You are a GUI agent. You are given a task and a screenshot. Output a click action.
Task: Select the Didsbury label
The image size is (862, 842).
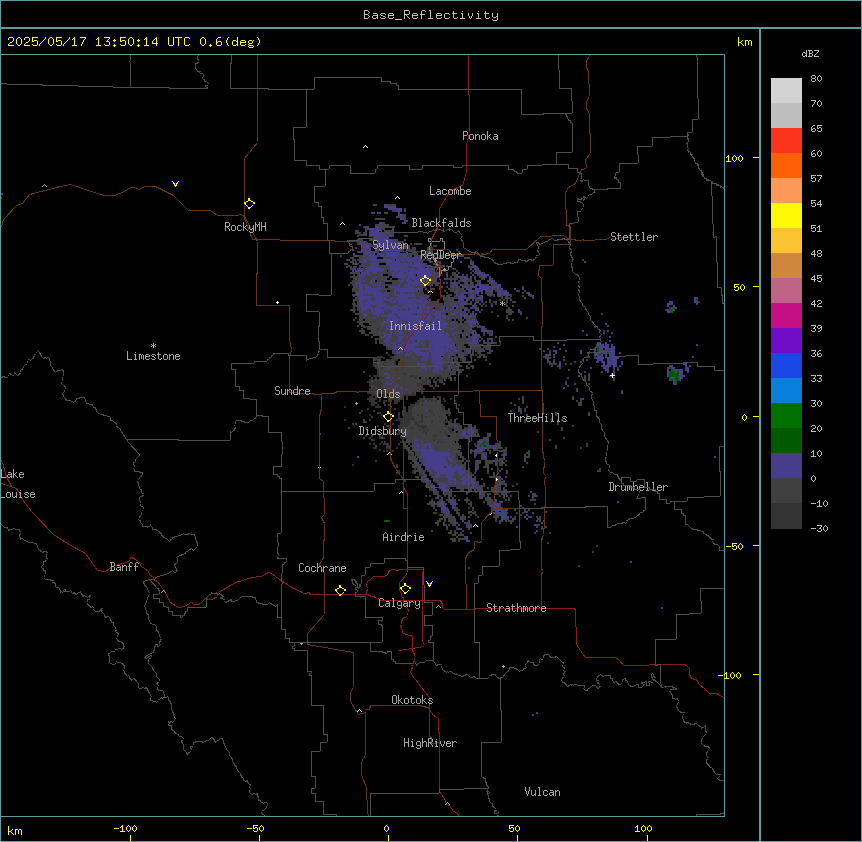382,431
